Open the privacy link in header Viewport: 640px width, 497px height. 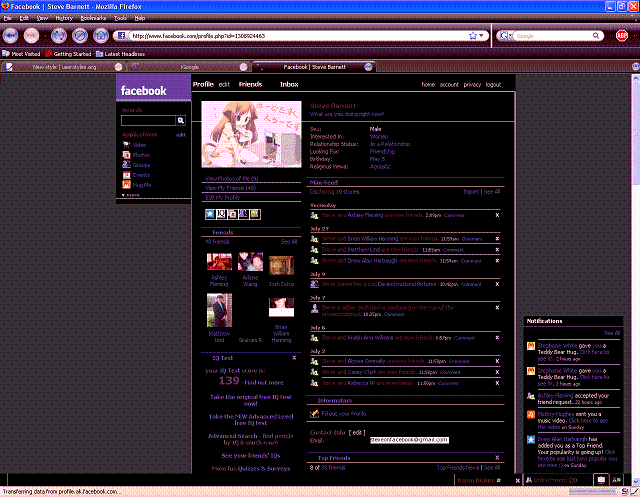(472, 84)
